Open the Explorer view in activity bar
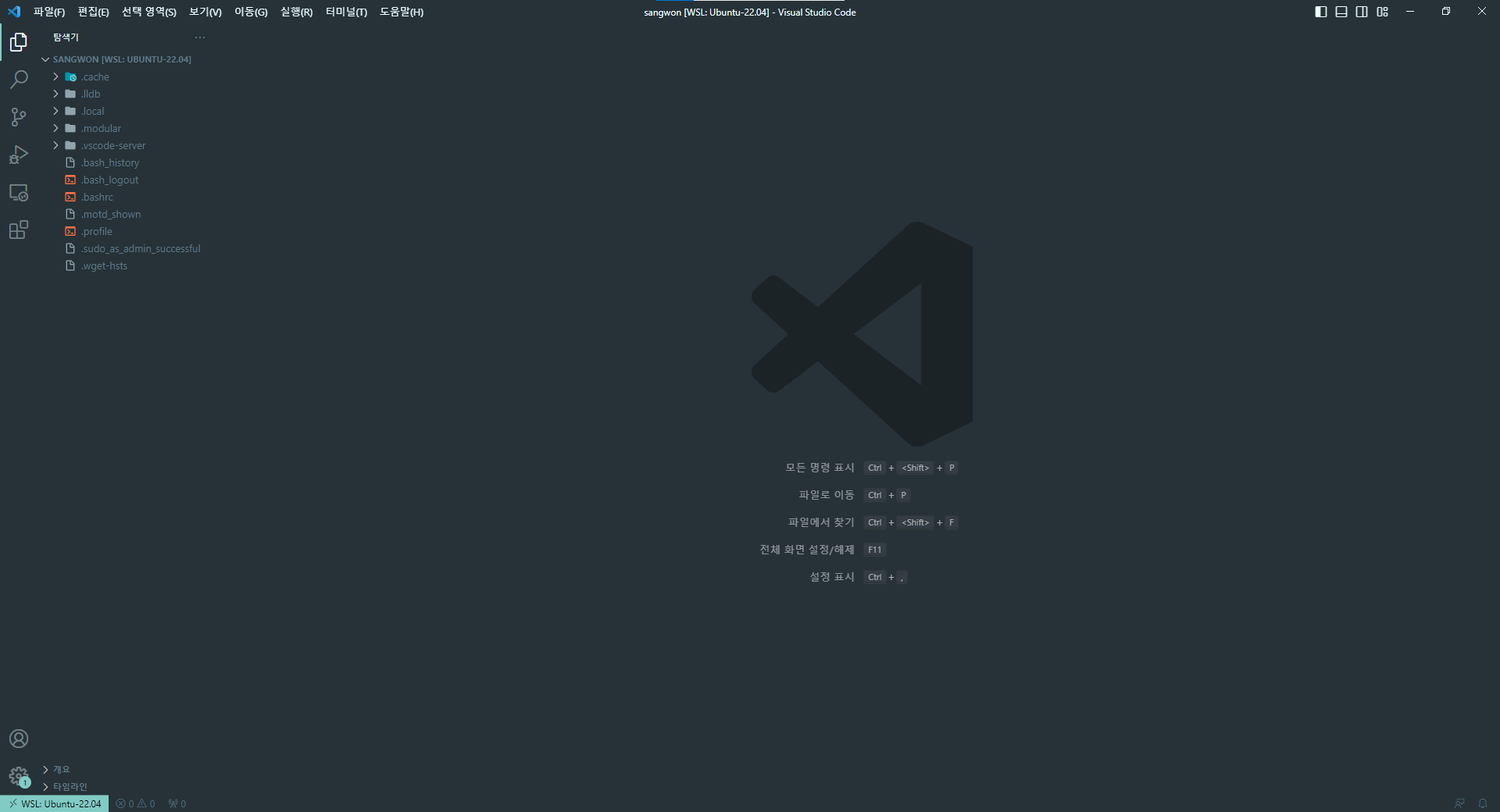The width and height of the screenshot is (1500, 812). click(19, 42)
